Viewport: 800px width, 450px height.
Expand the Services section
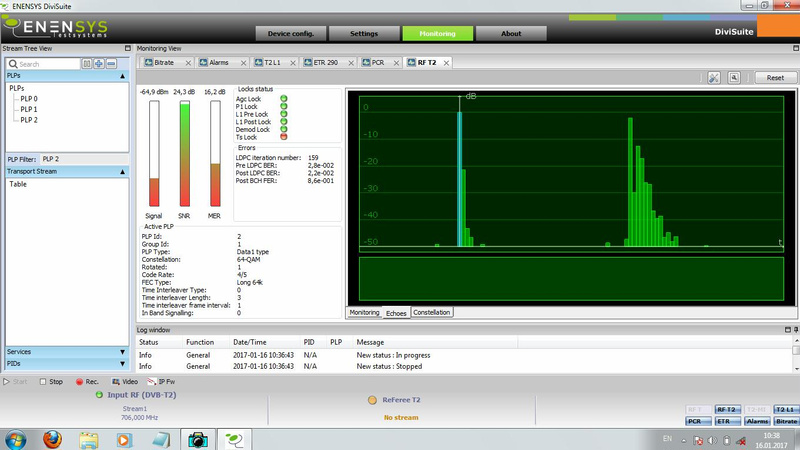point(123,352)
